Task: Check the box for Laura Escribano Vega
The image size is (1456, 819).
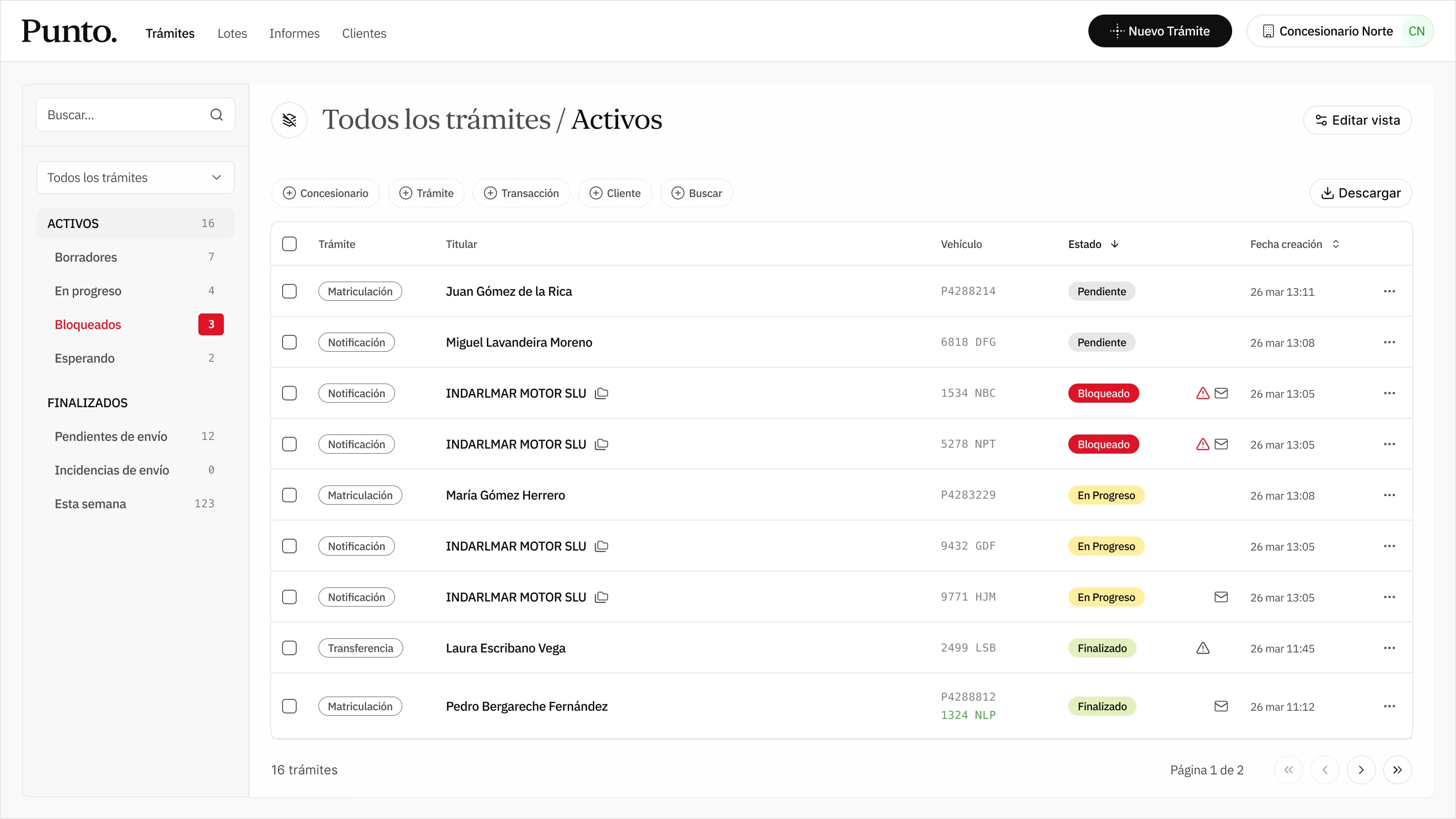Action: click(289, 648)
